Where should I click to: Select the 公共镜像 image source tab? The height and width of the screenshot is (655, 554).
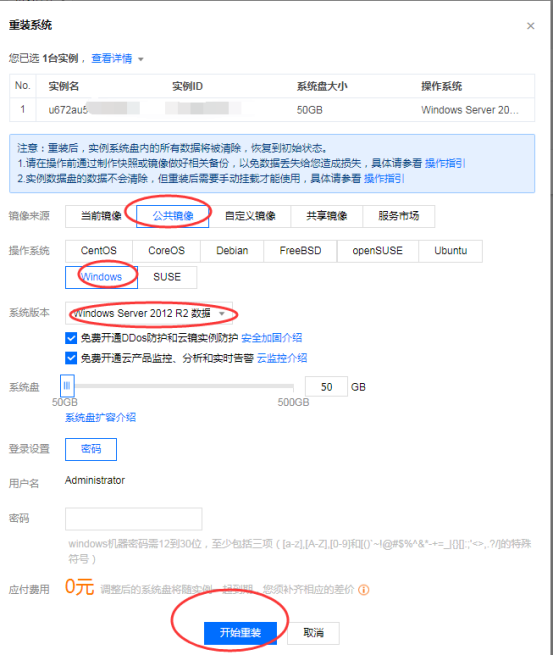[x=173, y=216]
